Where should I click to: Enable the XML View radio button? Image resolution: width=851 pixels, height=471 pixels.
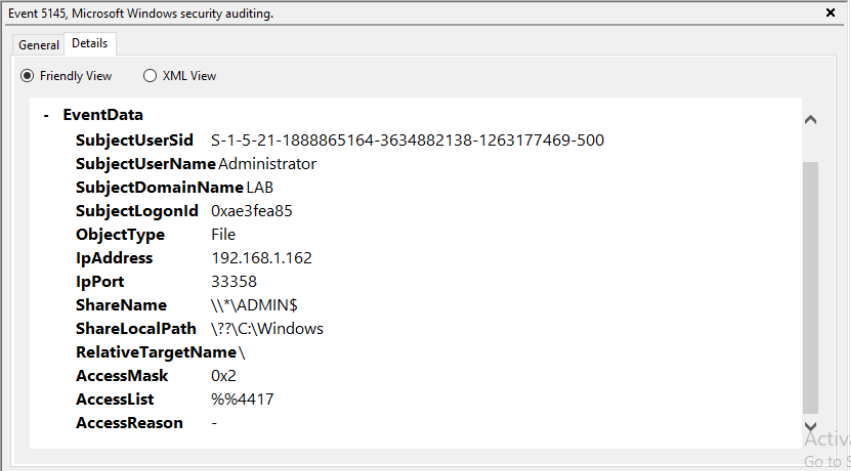(x=150, y=76)
